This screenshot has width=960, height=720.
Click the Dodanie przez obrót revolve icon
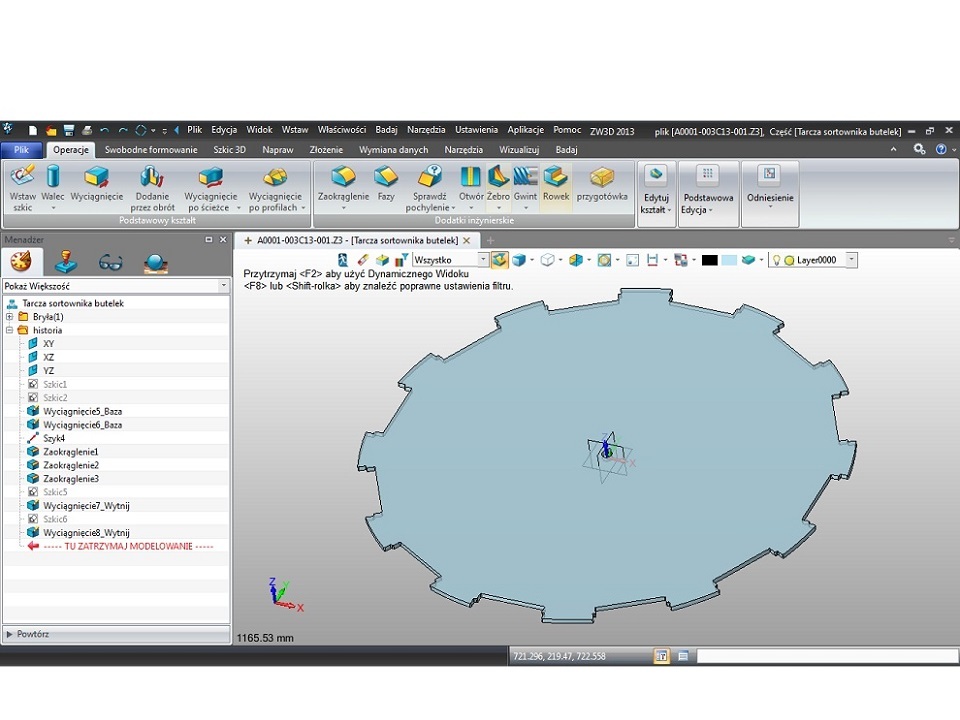152,184
